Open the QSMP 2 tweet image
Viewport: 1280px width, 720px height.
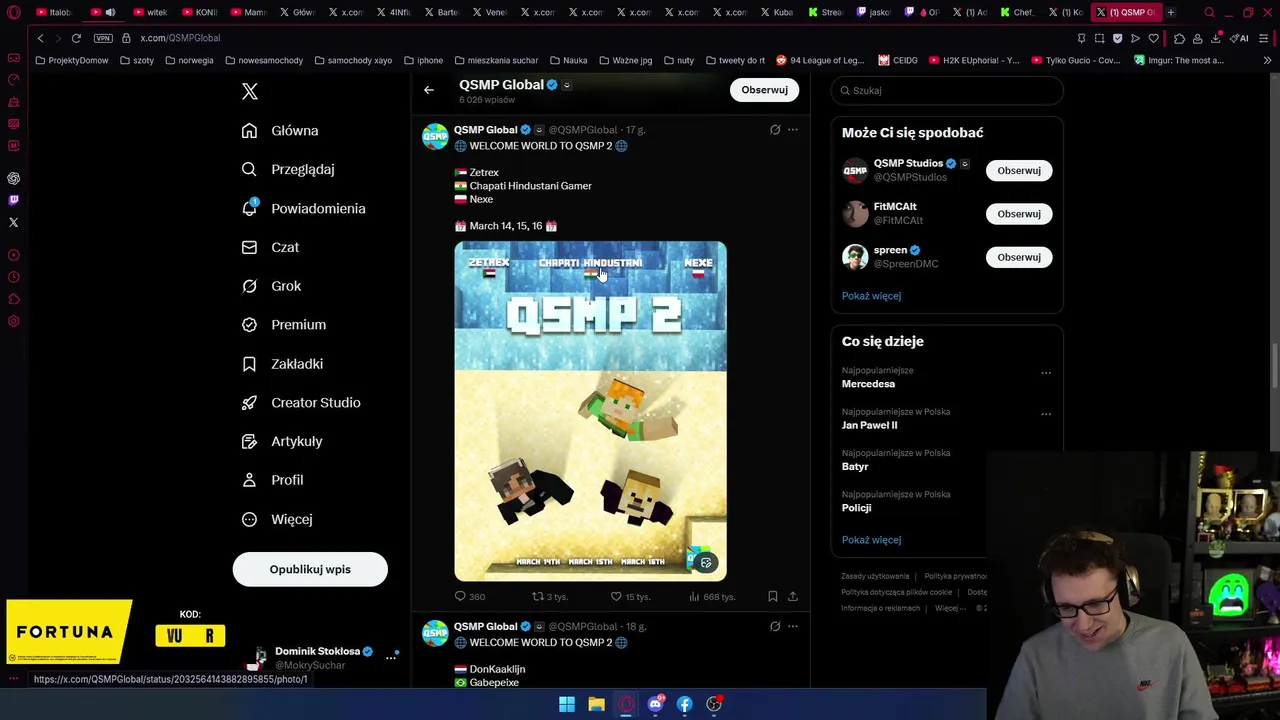click(591, 411)
